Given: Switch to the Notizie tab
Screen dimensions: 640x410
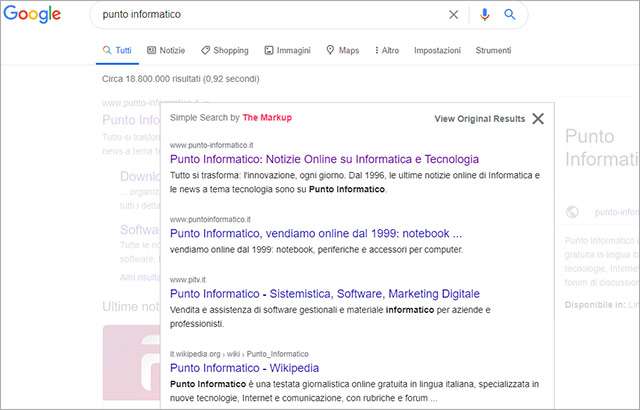Looking at the screenshot, I should (166, 50).
